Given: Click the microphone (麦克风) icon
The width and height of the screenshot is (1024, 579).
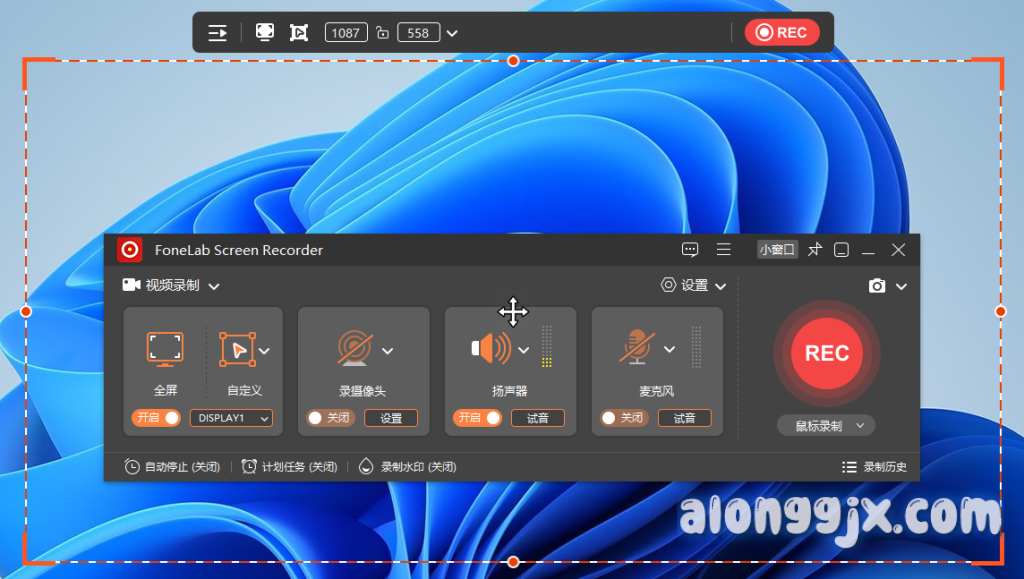Looking at the screenshot, I should [635, 348].
